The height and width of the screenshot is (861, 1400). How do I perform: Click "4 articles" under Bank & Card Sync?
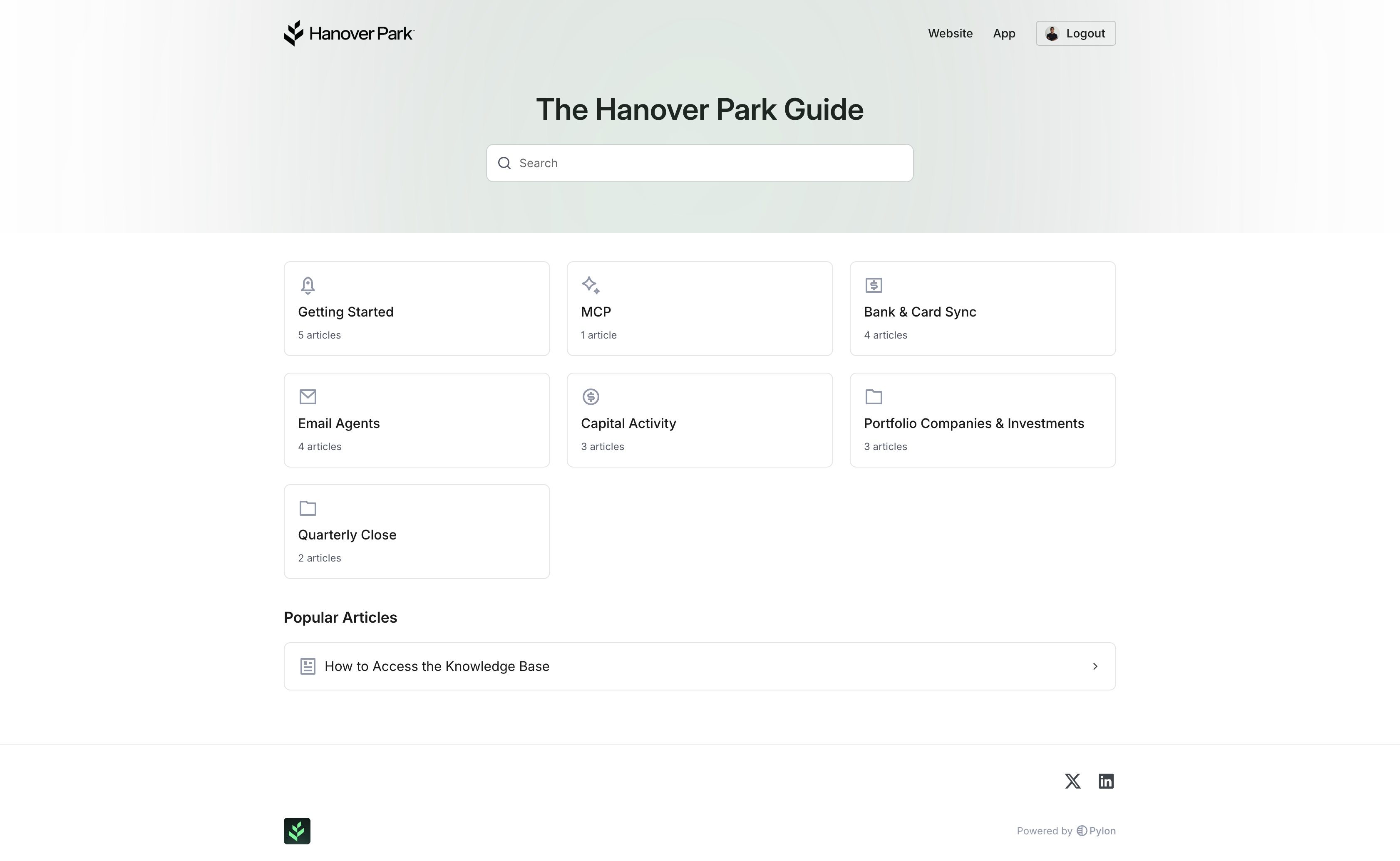click(886, 335)
